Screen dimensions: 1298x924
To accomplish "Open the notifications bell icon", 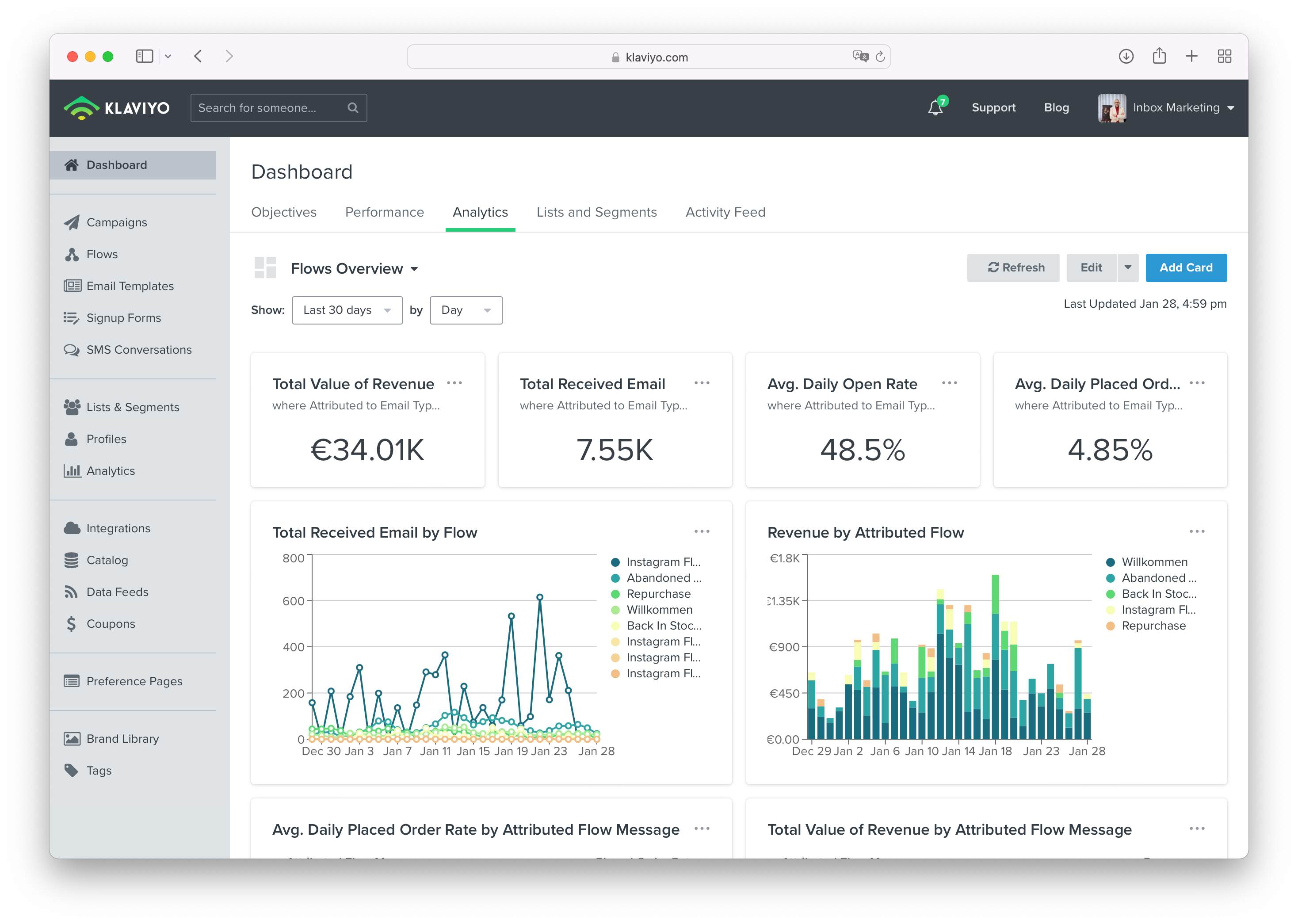I will [935, 107].
